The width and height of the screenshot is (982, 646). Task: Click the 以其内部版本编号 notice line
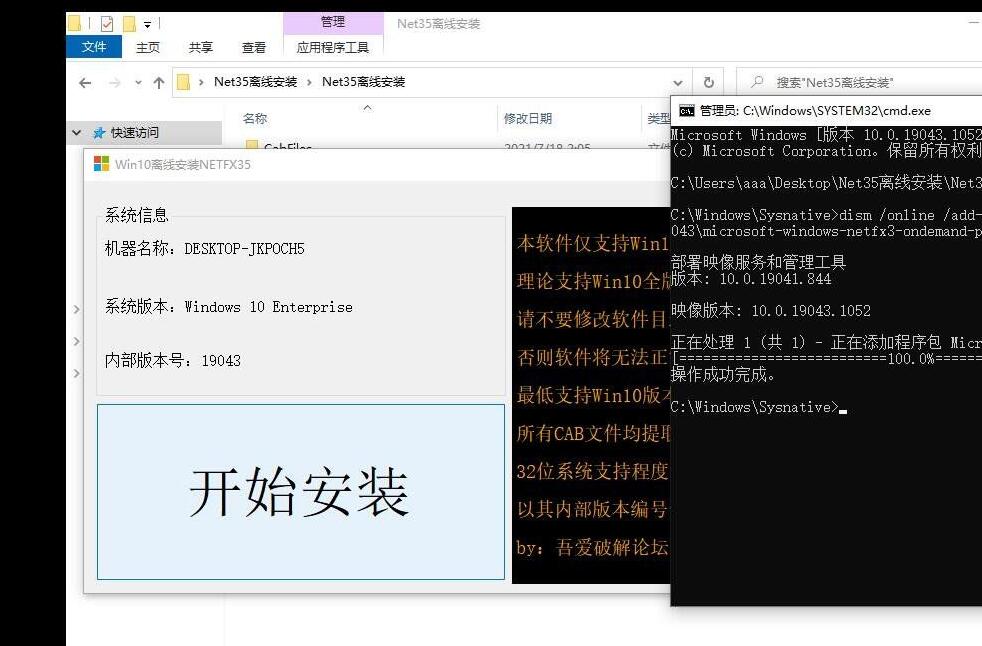(x=593, y=509)
